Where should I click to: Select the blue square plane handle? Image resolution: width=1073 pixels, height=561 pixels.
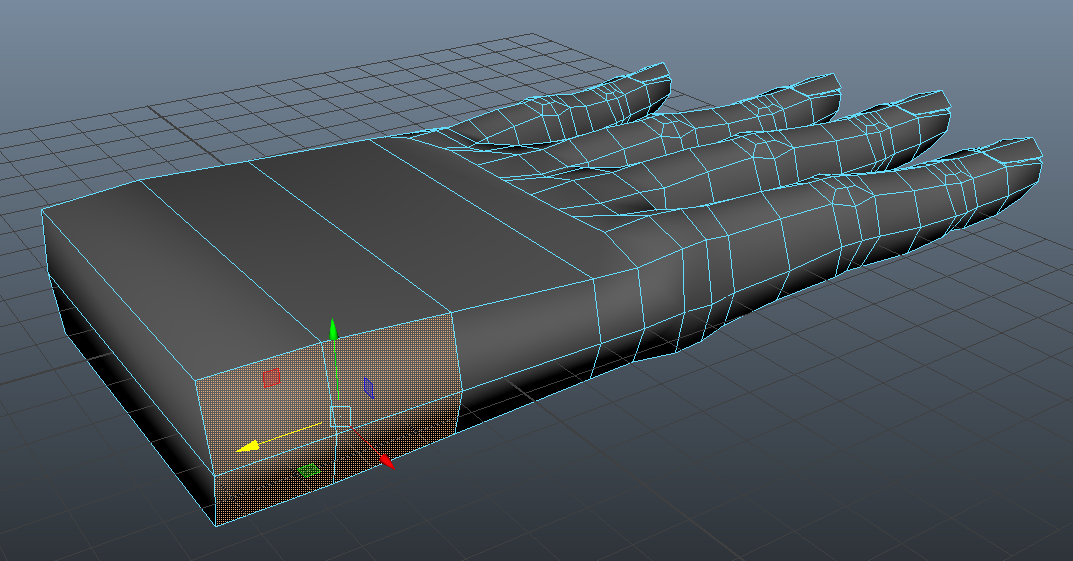[x=369, y=387]
